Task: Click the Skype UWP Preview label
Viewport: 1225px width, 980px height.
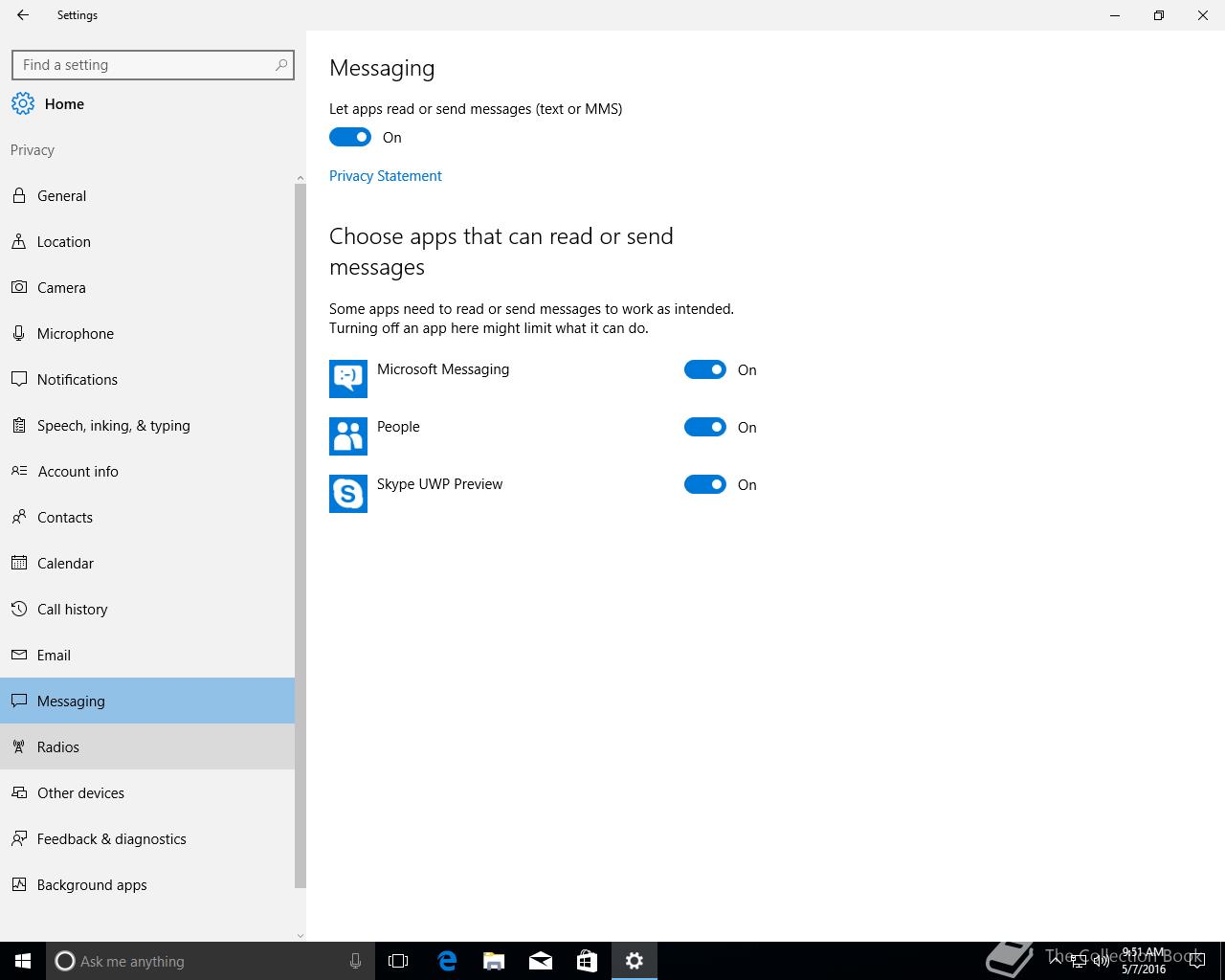Action: click(439, 484)
